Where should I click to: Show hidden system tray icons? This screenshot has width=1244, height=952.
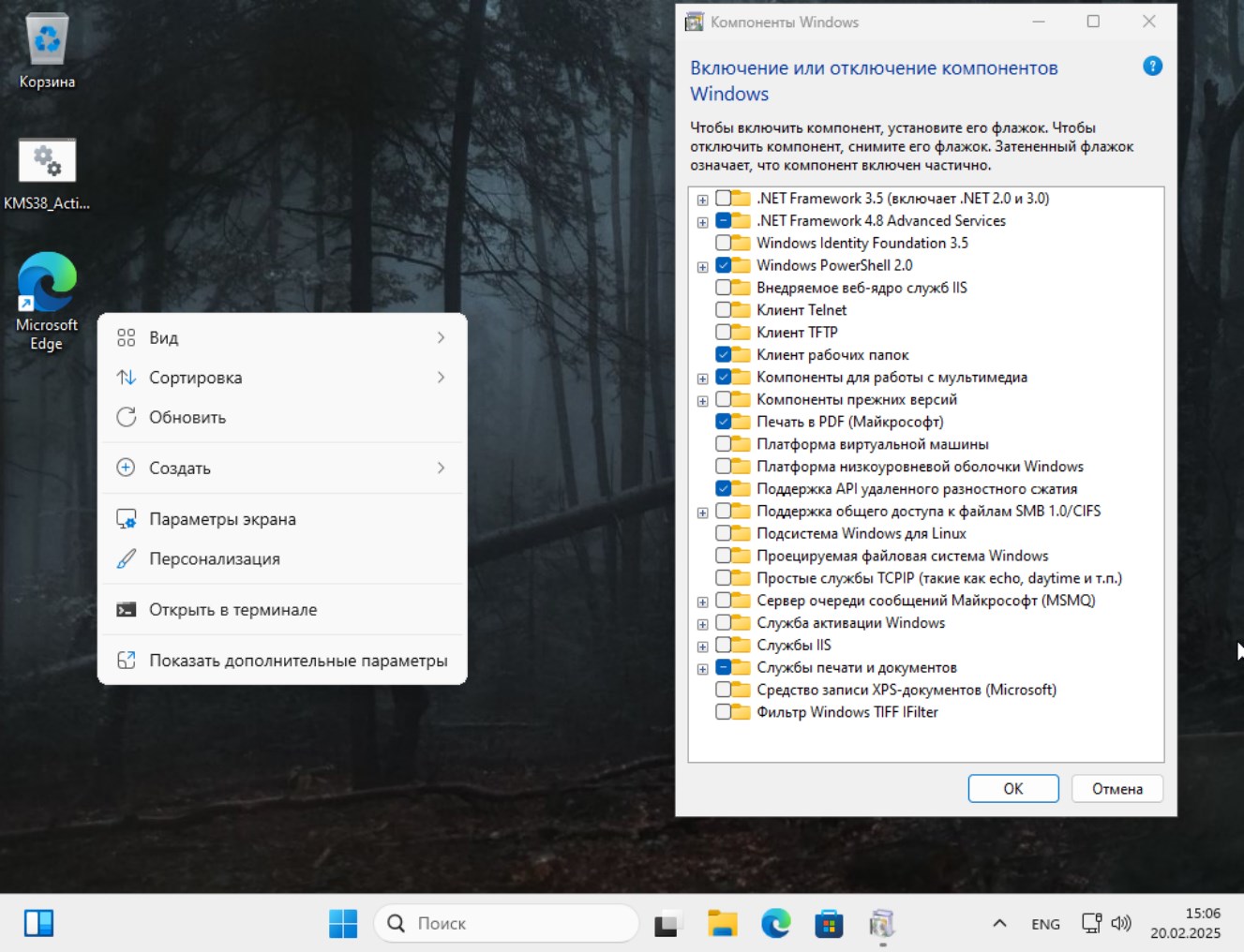coord(999,924)
